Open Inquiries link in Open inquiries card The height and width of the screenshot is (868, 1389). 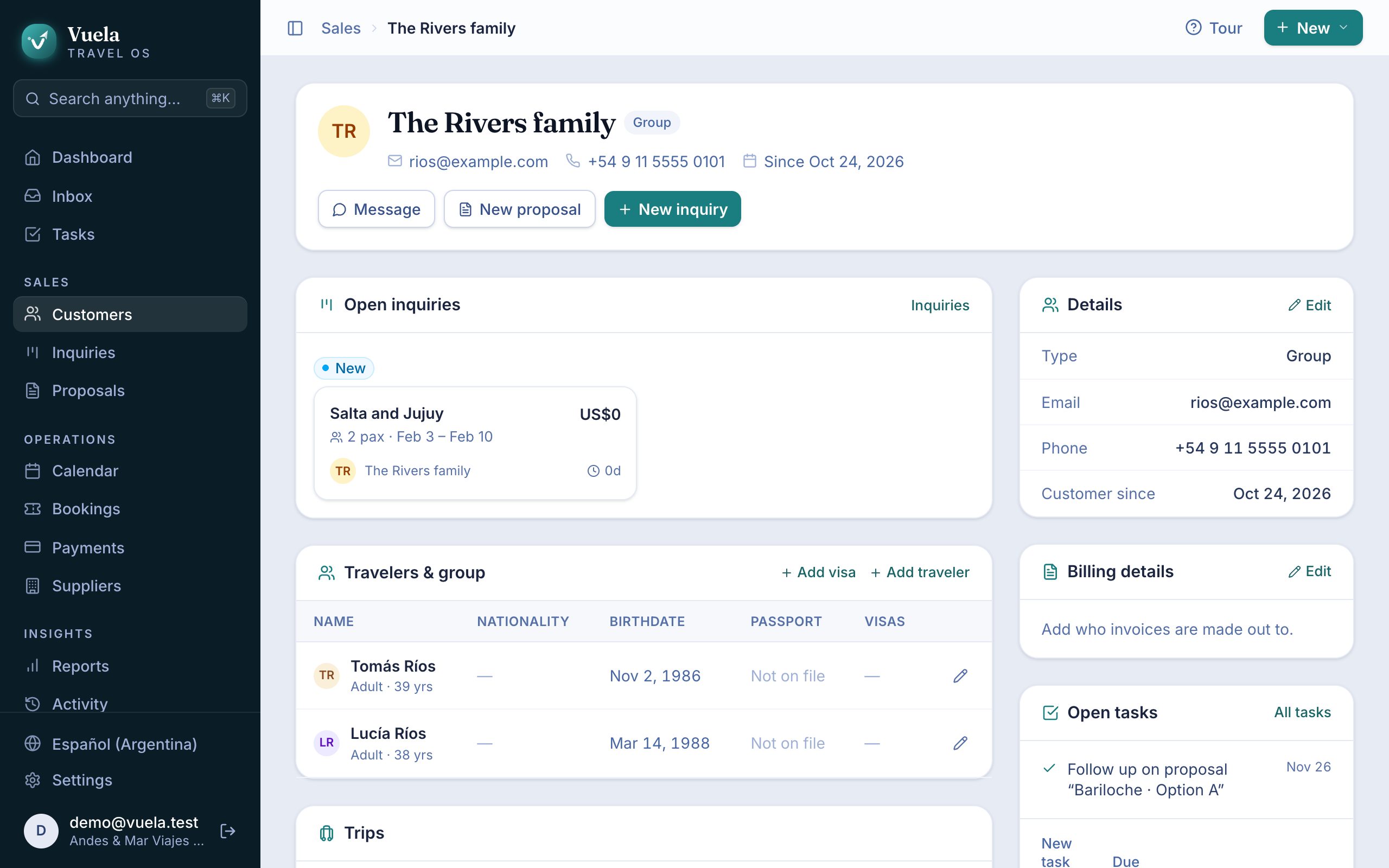click(940, 305)
